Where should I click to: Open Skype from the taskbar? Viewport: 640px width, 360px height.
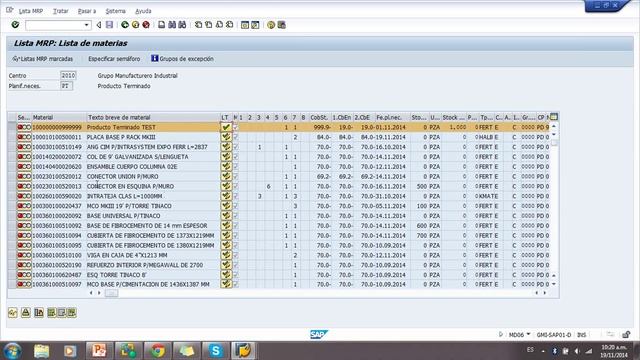pyautogui.click(x=216, y=351)
